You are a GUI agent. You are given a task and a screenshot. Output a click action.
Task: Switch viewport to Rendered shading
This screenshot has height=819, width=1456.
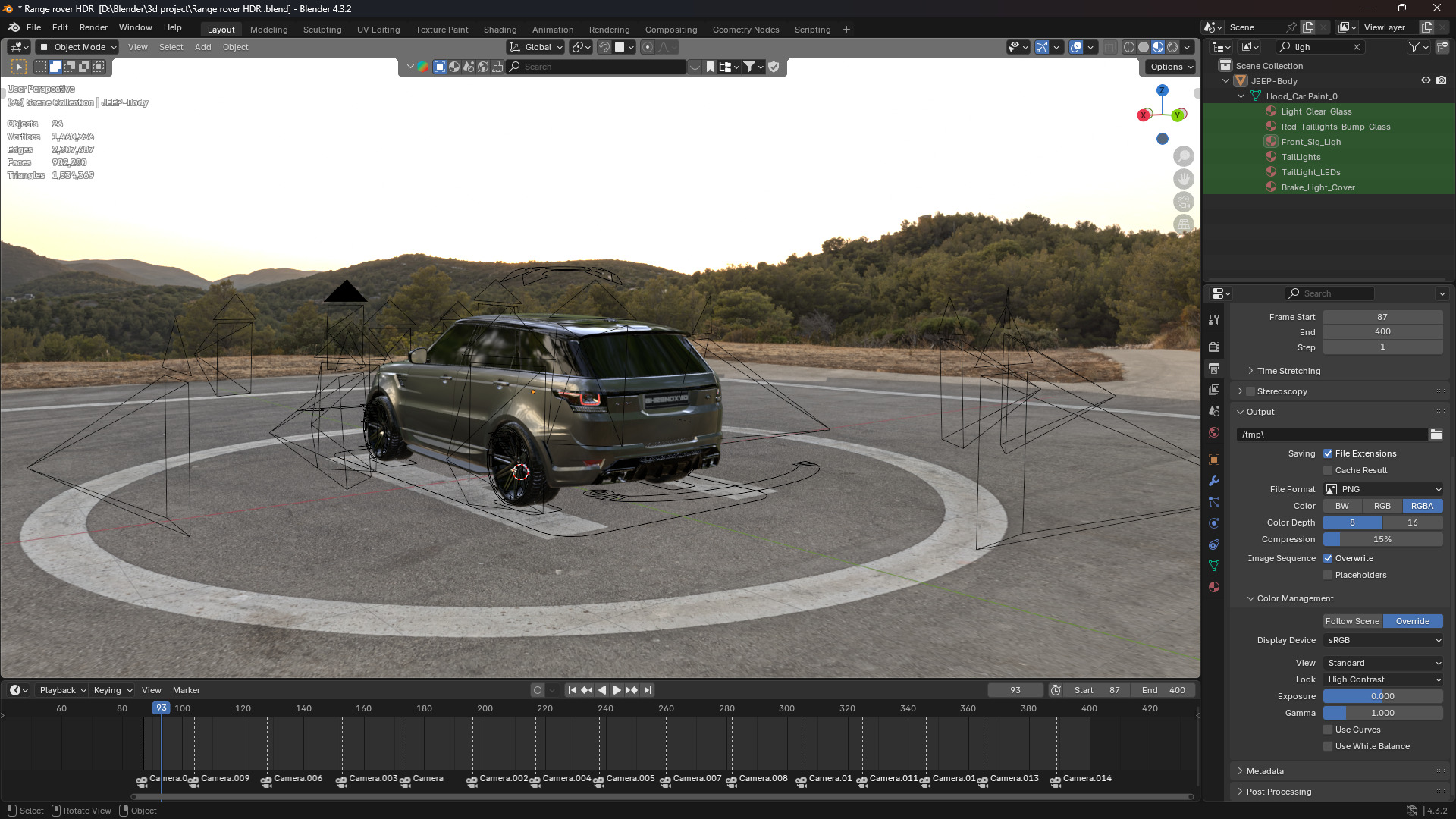1172,47
